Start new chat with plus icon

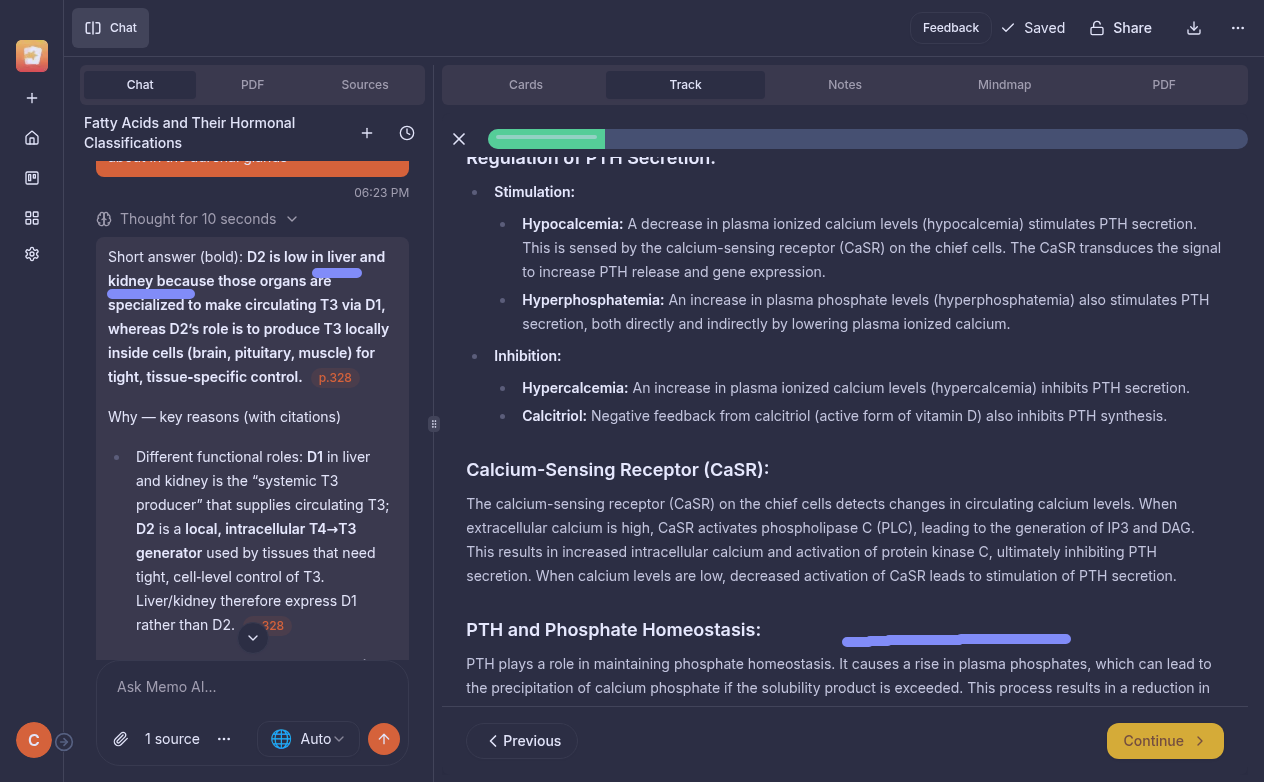pos(367,133)
